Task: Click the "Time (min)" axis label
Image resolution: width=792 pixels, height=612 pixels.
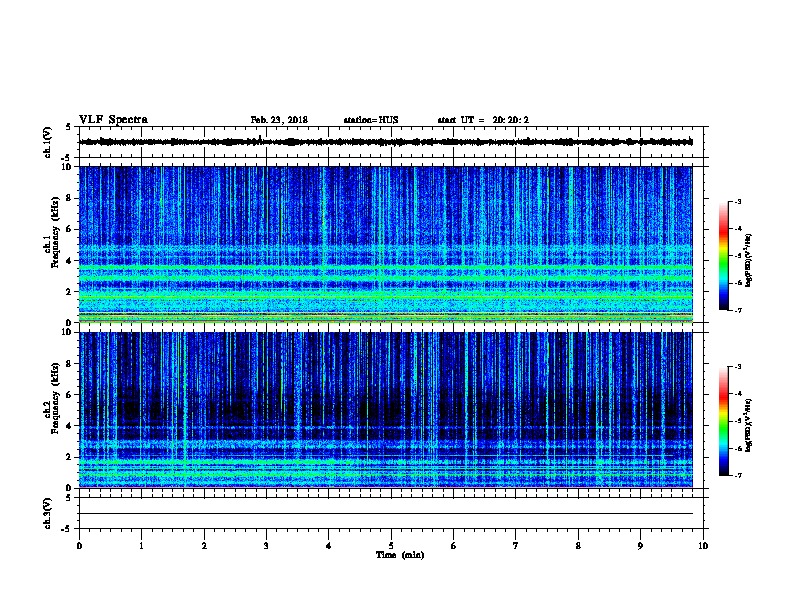Action: click(x=400, y=555)
